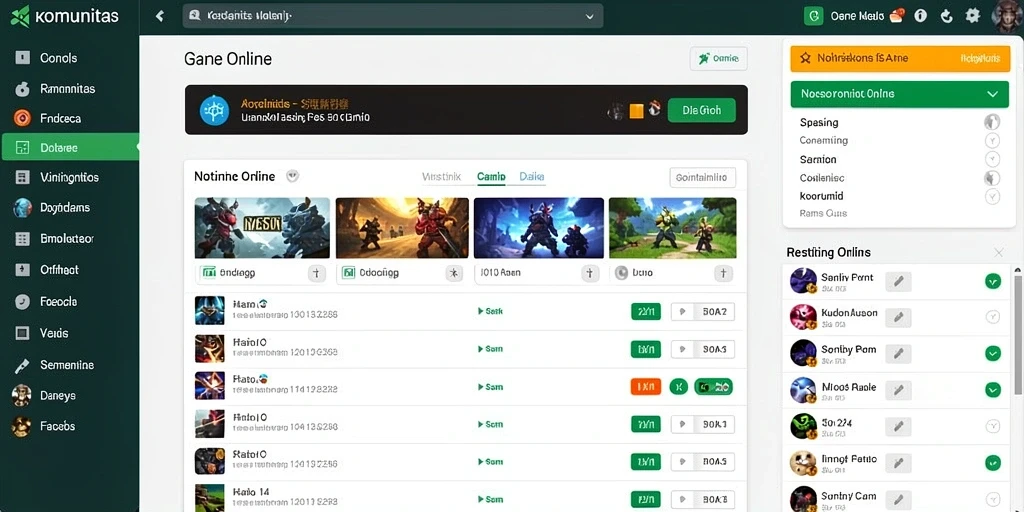
Task: Click the Komunitas logo icon
Action: [20, 16]
